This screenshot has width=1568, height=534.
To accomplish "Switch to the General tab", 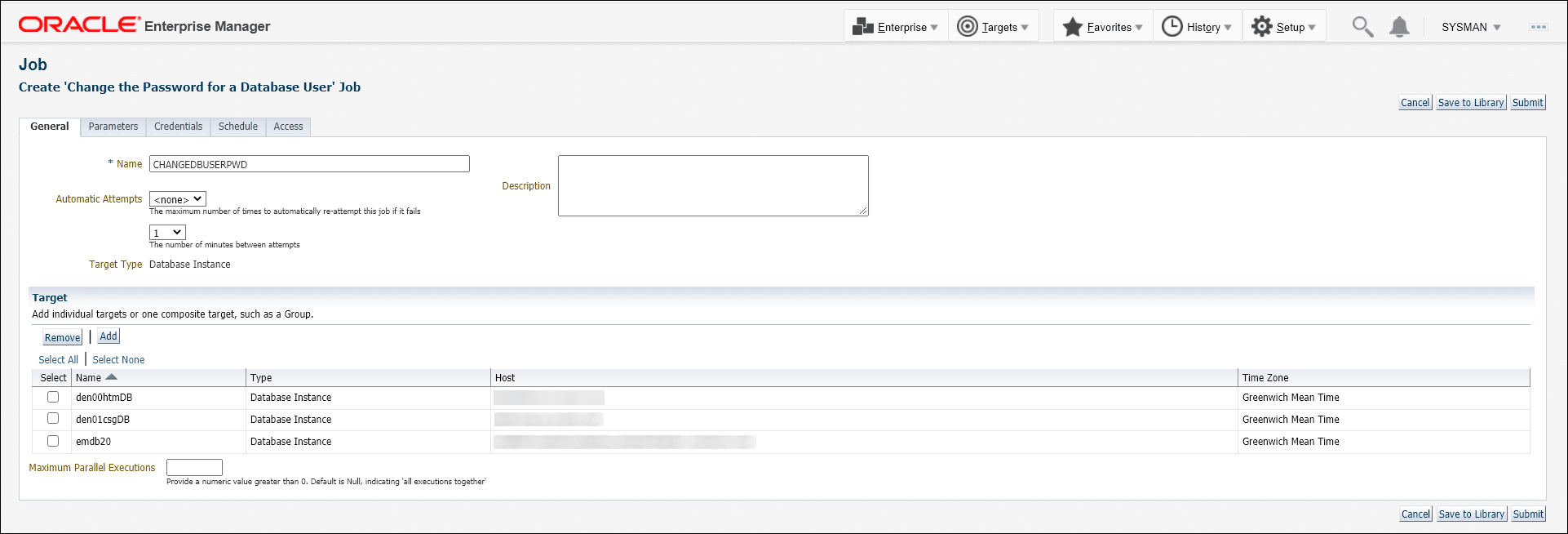I will click(x=50, y=127).
